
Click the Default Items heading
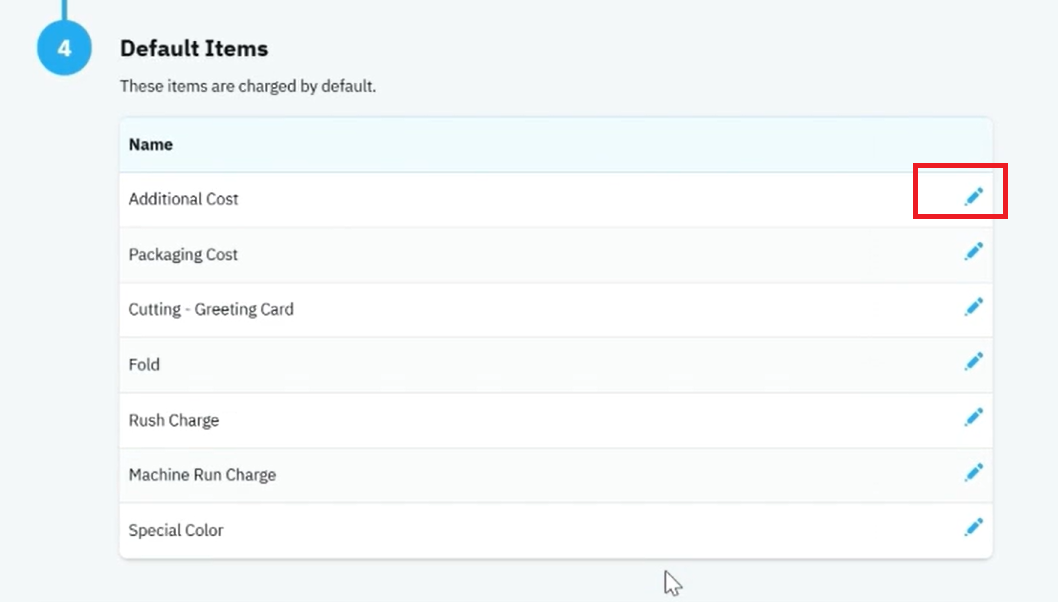(x=194, y=49)
